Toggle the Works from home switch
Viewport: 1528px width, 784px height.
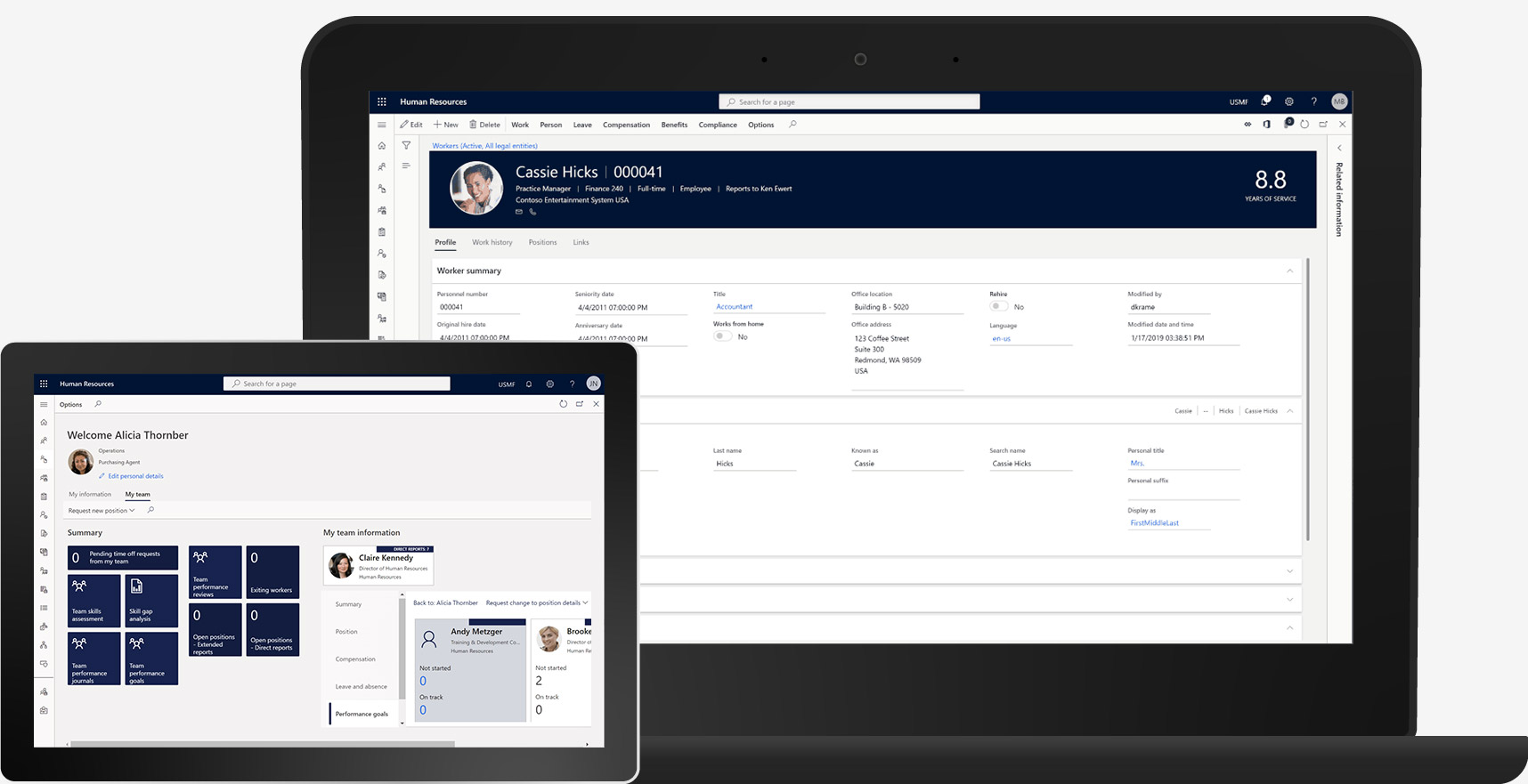[x=723, y=336]
